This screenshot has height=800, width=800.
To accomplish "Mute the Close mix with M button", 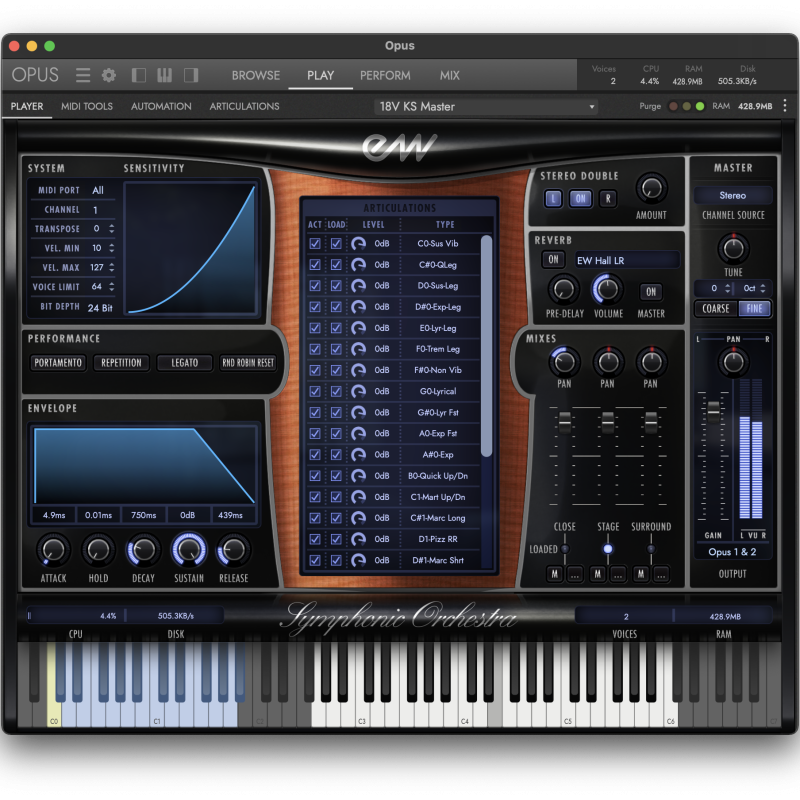I will pyautogui.click(x=555, y=574).
